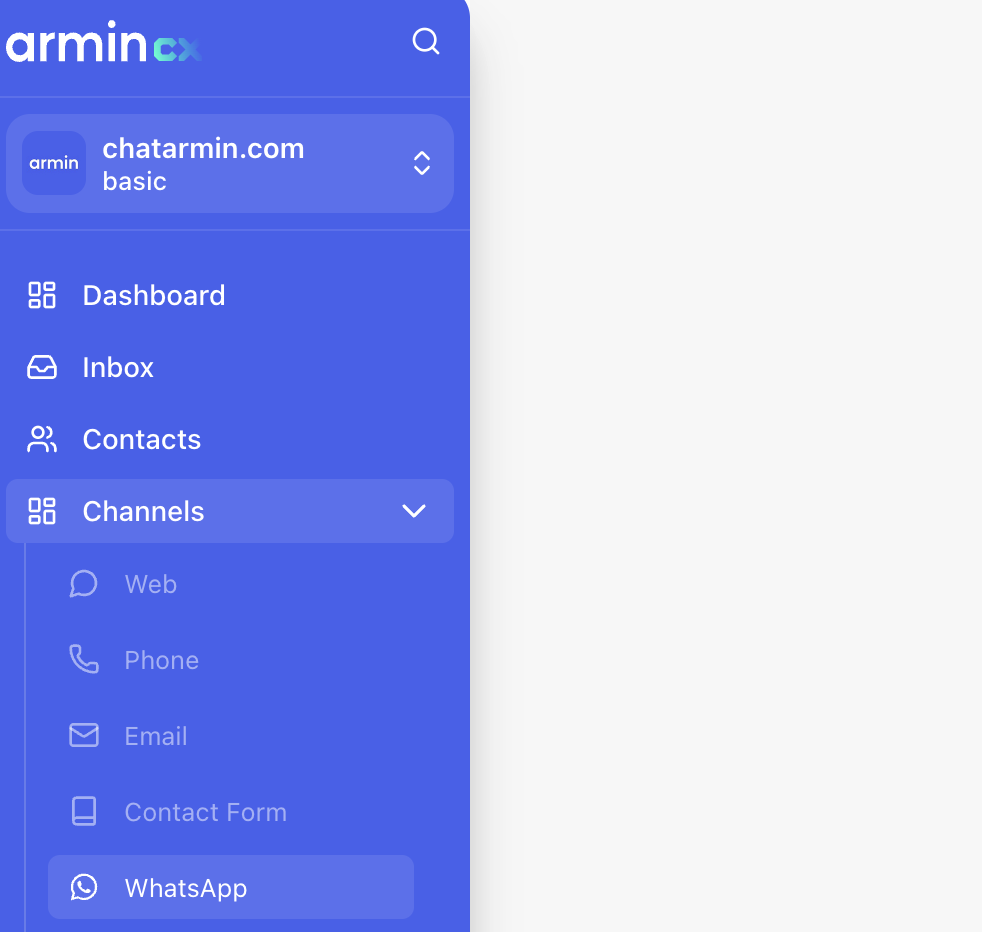Open the Dashboard menu item
This screenshot has width=982, height=932.
[x=154, y=295]
